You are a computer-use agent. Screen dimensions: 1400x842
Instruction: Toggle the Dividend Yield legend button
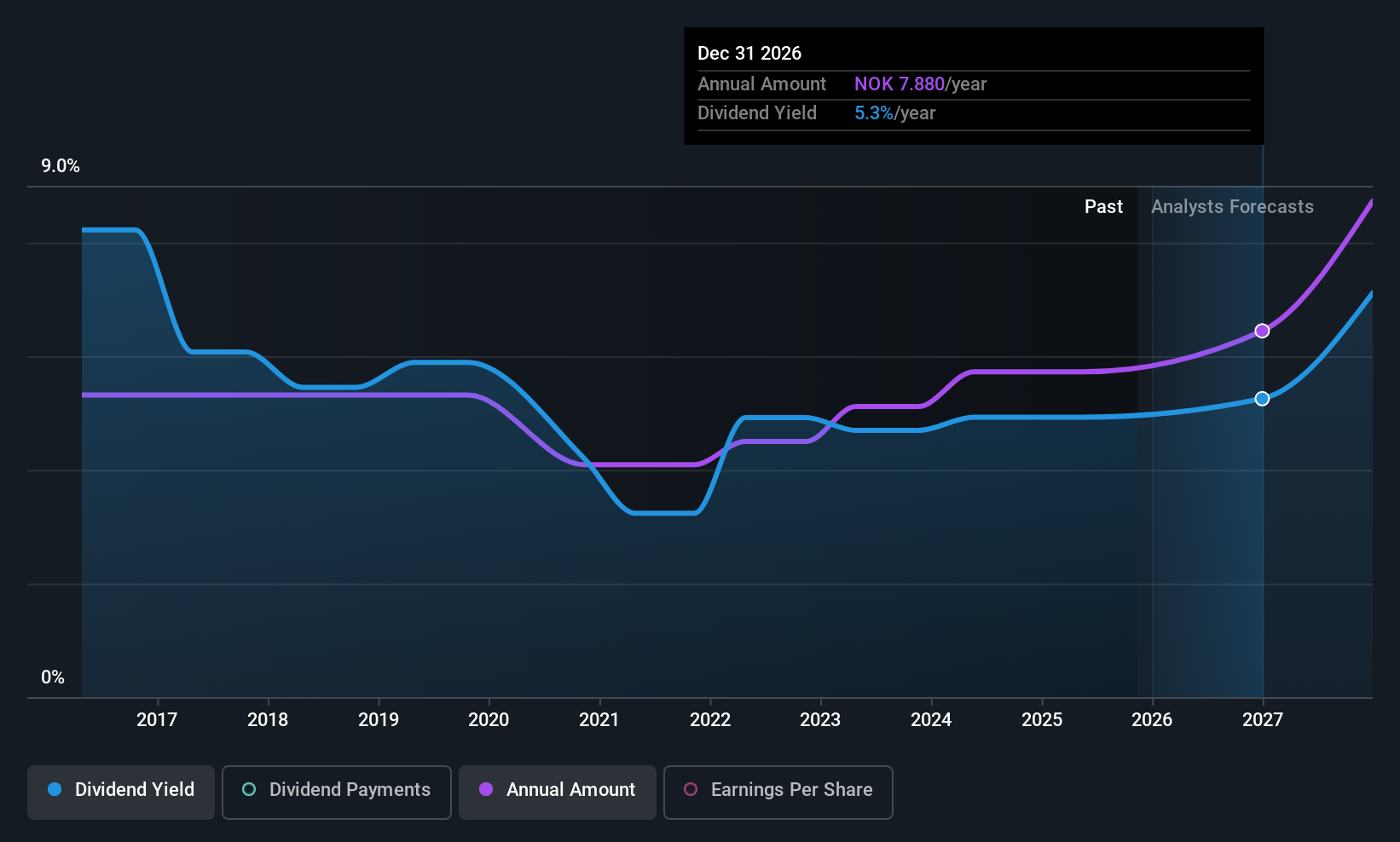(121, 792)
